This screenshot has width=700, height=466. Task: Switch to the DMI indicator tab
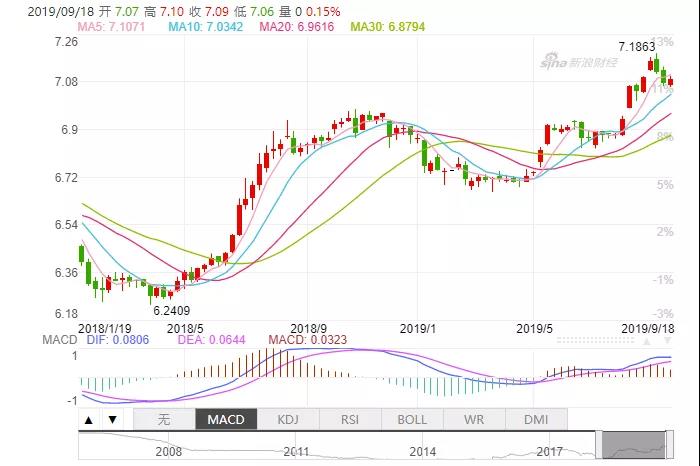point(537,420)
